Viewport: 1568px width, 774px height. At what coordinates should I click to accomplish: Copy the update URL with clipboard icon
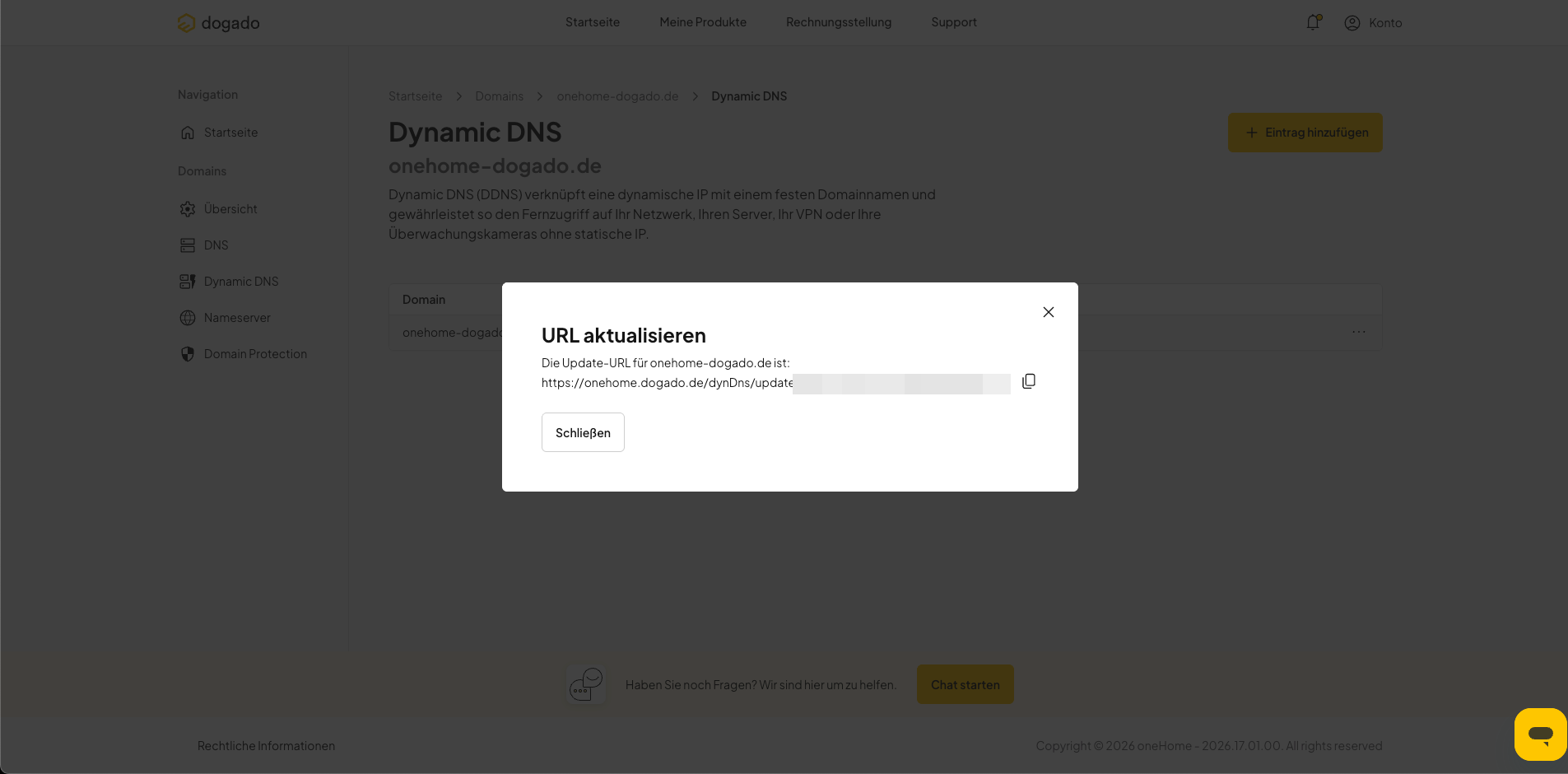click(1029, 381)
